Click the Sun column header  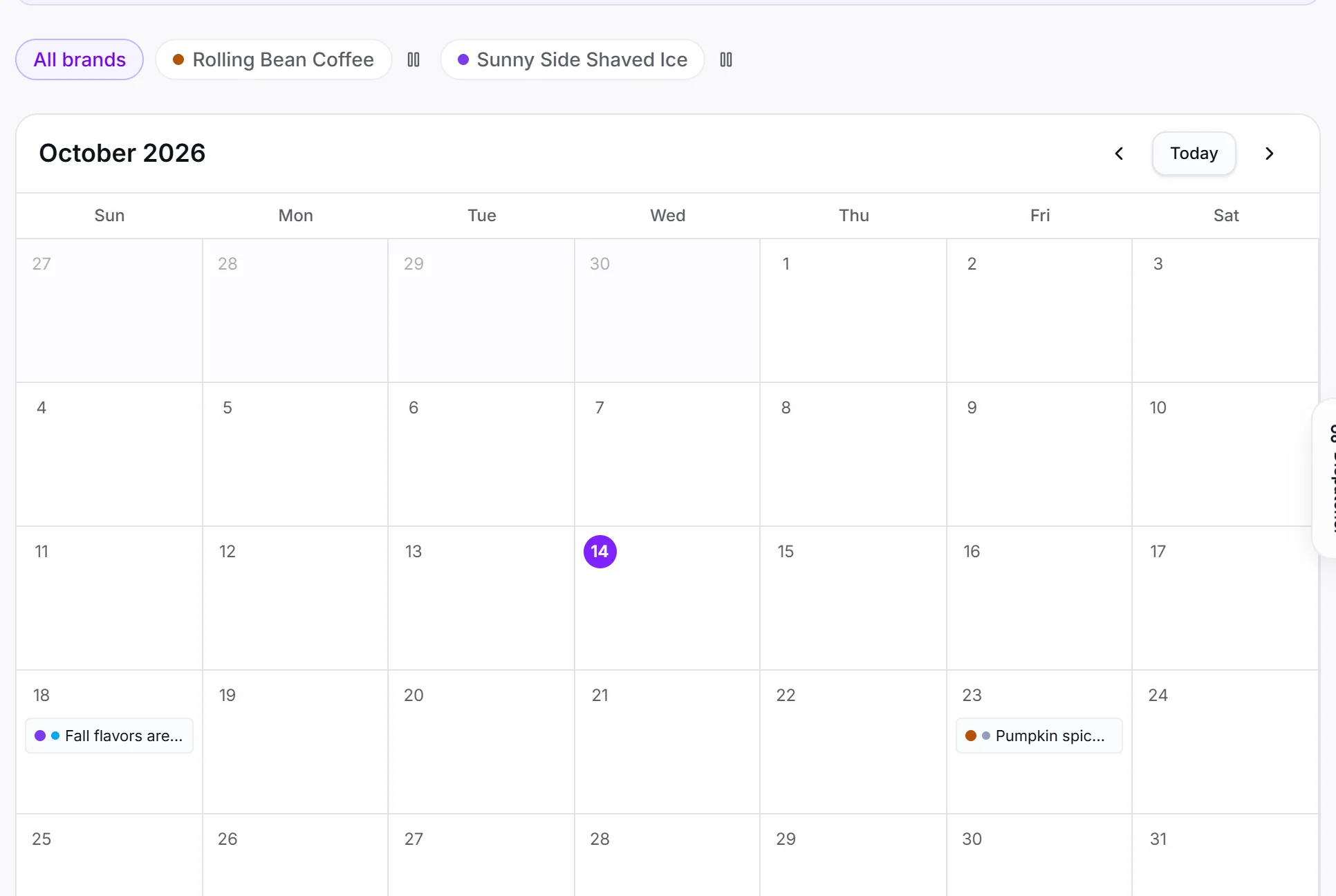pyautogui.click(x=109, y=216)
